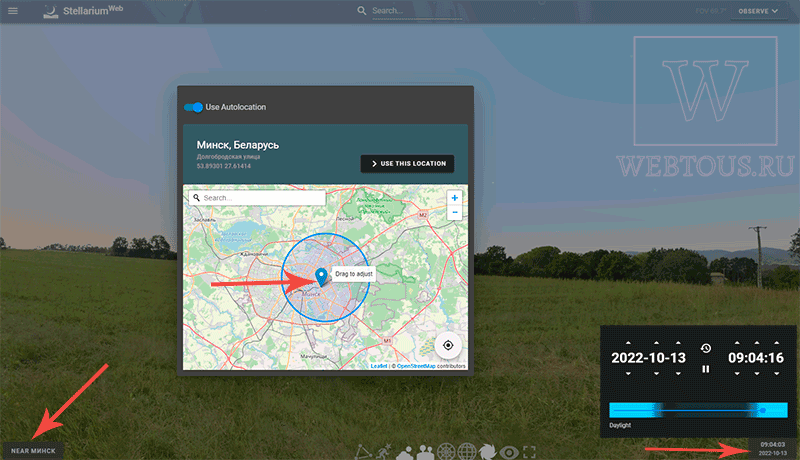Click the Drag to adjust tooltip
The height and width of the screenshot is (460, 800).
(x=354, y=274)
